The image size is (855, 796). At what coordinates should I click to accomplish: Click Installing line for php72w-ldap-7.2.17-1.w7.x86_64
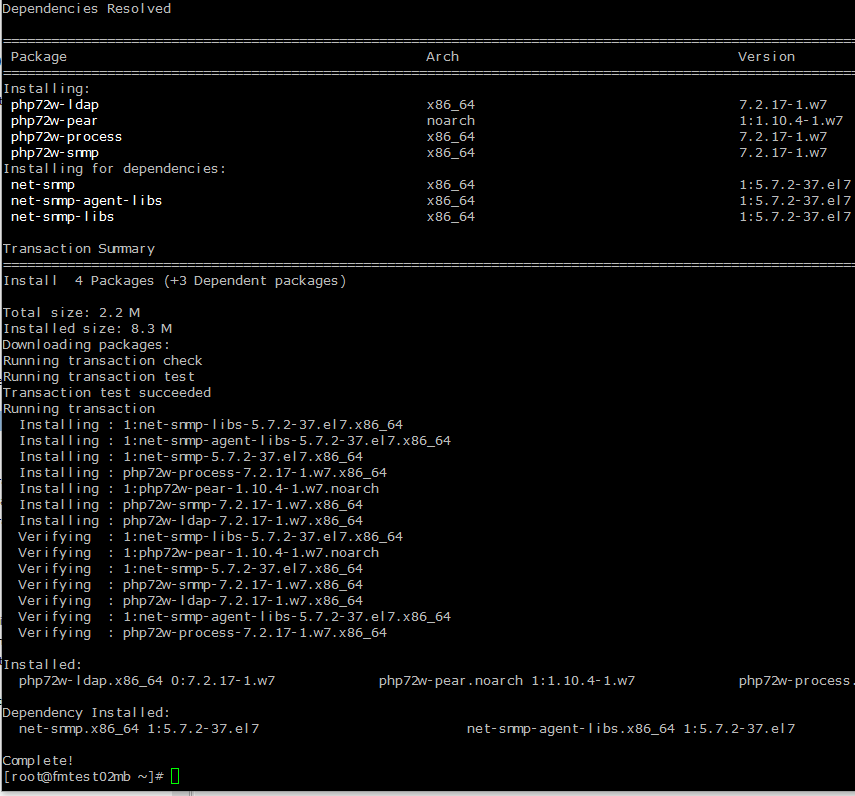191,521
